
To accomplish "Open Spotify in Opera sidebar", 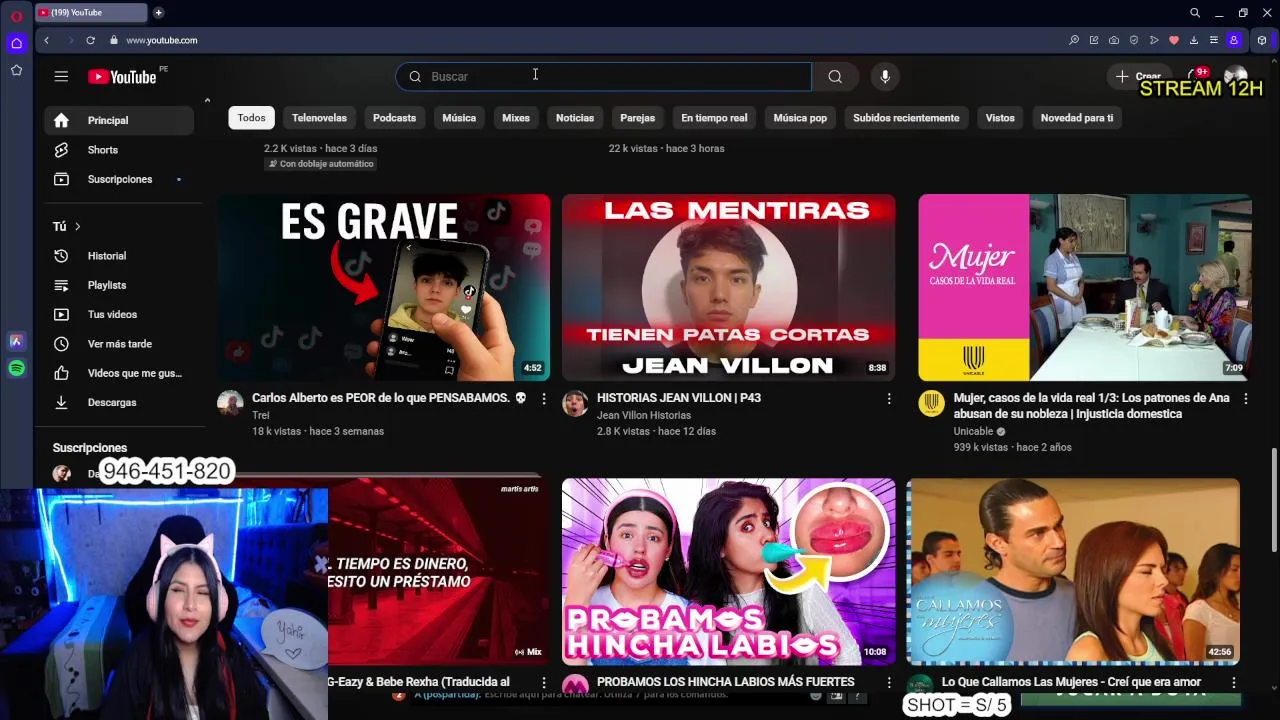I will tap(16, 369).
